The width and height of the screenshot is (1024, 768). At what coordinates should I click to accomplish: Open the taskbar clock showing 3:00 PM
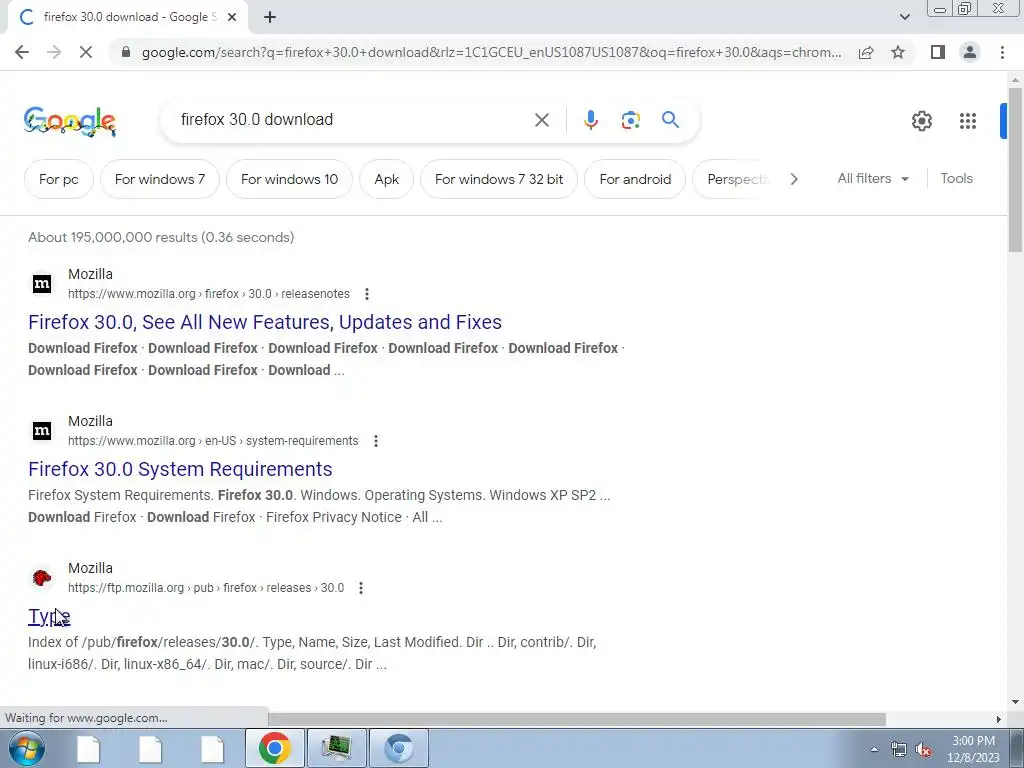tap(973, 749)
